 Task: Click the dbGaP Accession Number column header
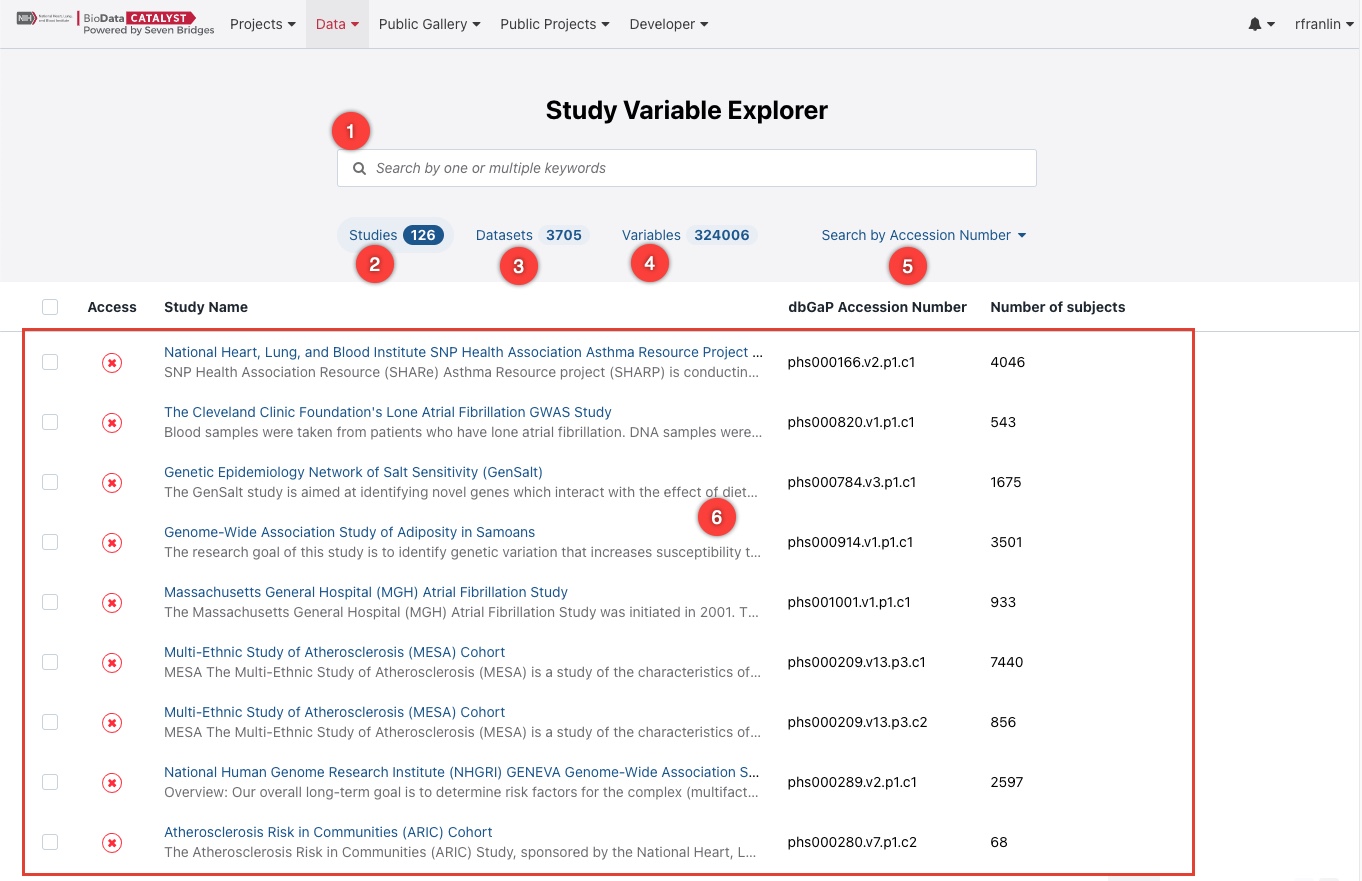(x=877, y=307)
